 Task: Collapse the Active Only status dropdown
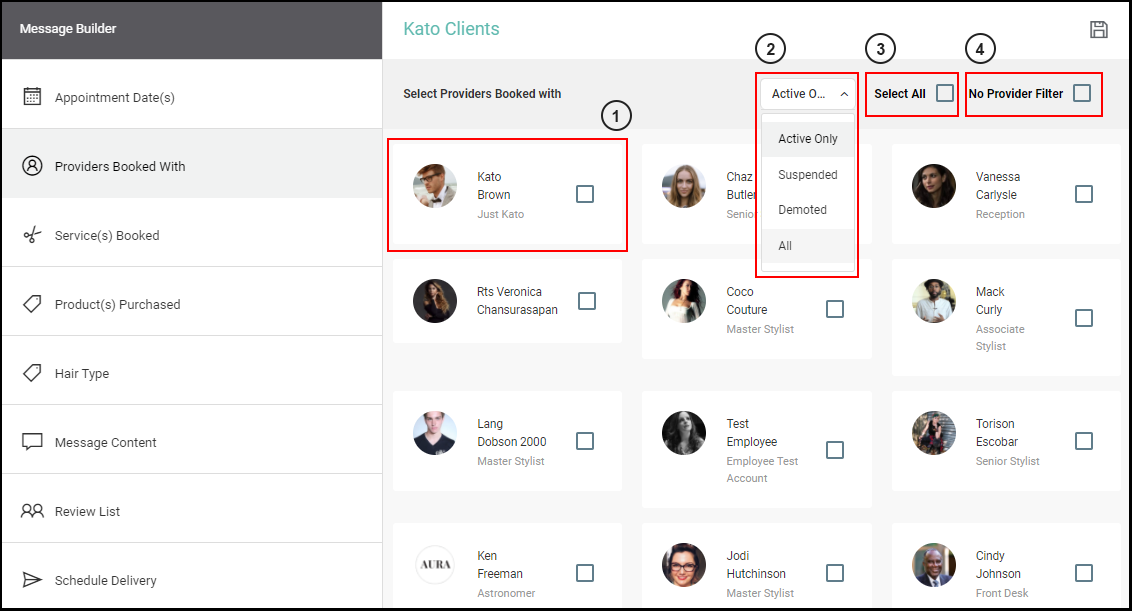808,94
